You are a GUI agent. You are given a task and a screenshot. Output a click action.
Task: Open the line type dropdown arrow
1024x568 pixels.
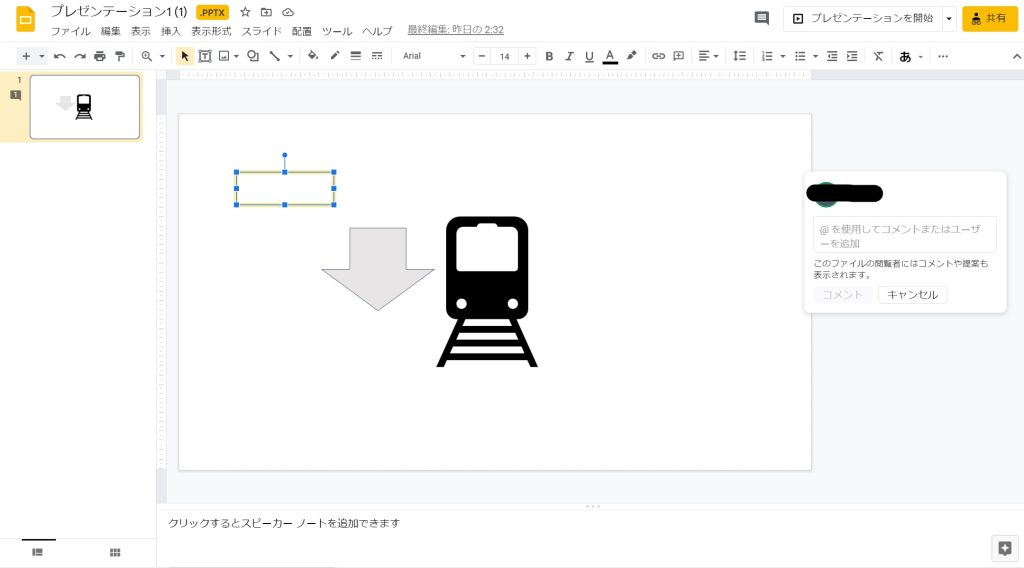(x=290, y=56)
